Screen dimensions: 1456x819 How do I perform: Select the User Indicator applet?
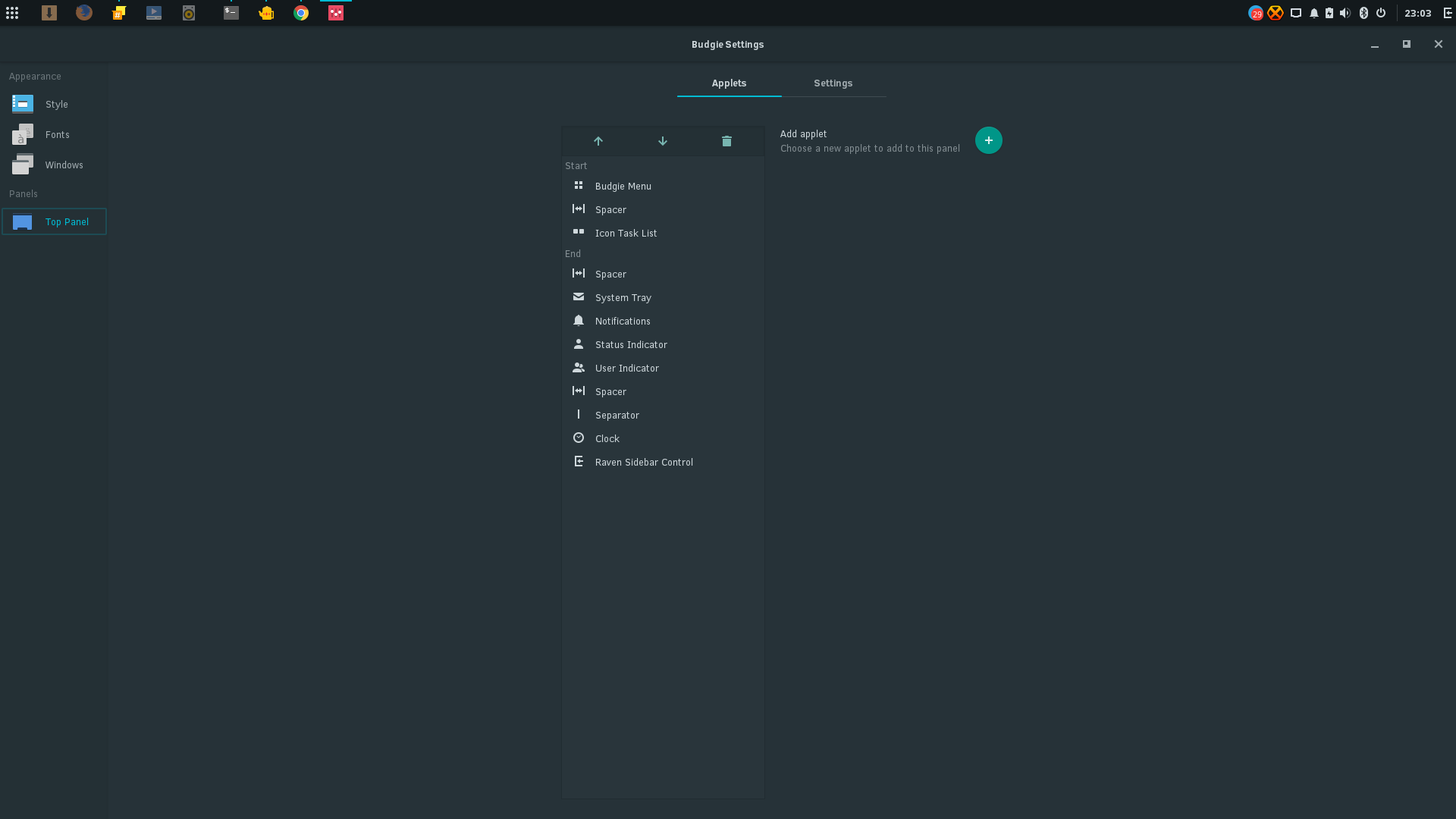click(663, 368)
